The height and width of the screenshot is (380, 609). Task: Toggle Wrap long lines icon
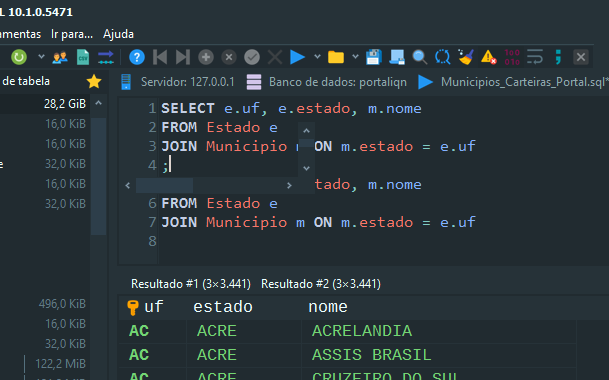tap(535, 57)
